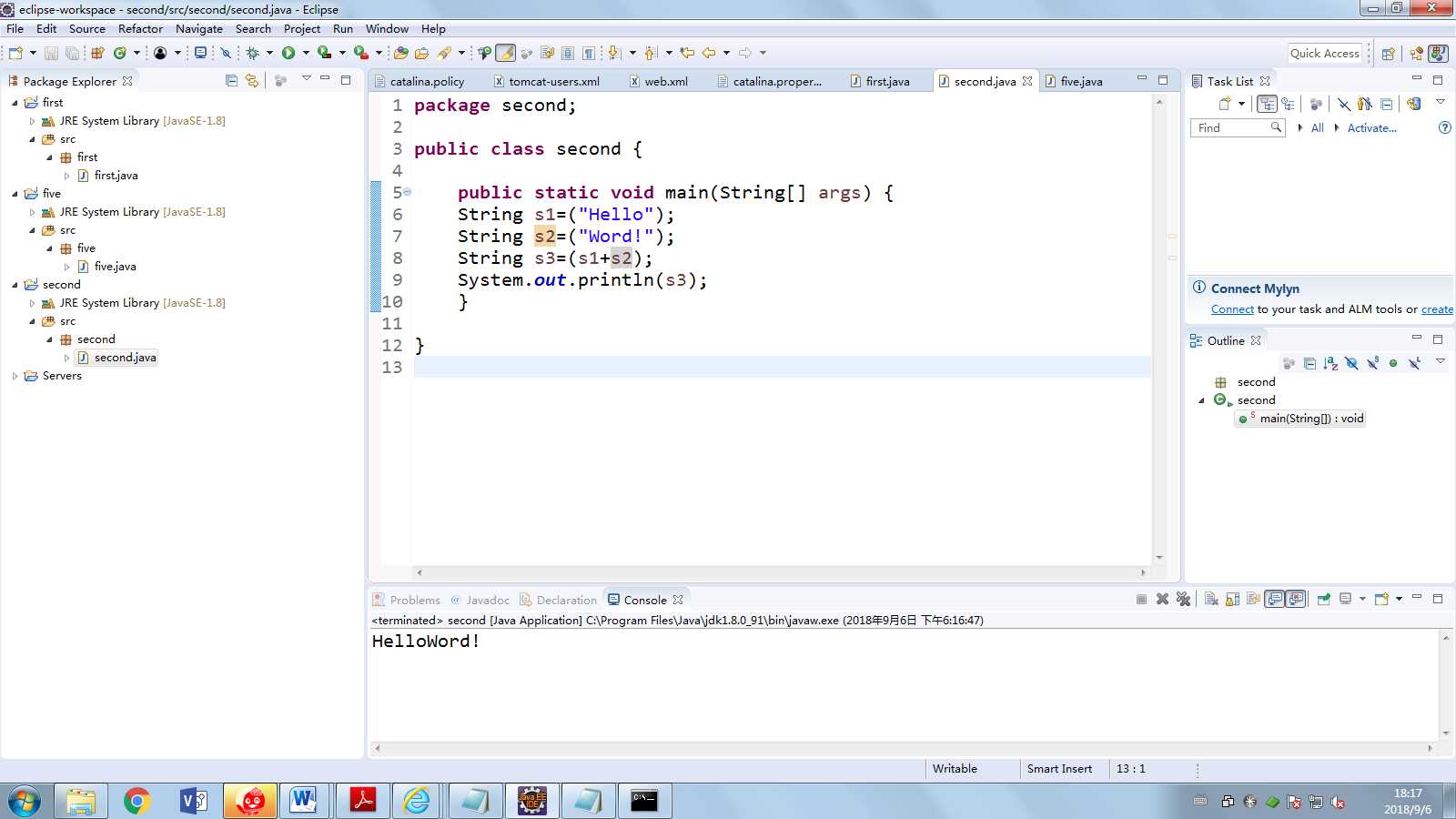1456x819 pixels.
Task: Toggle Scroll Lock in Console toolbar
Action: (1232, 599)
